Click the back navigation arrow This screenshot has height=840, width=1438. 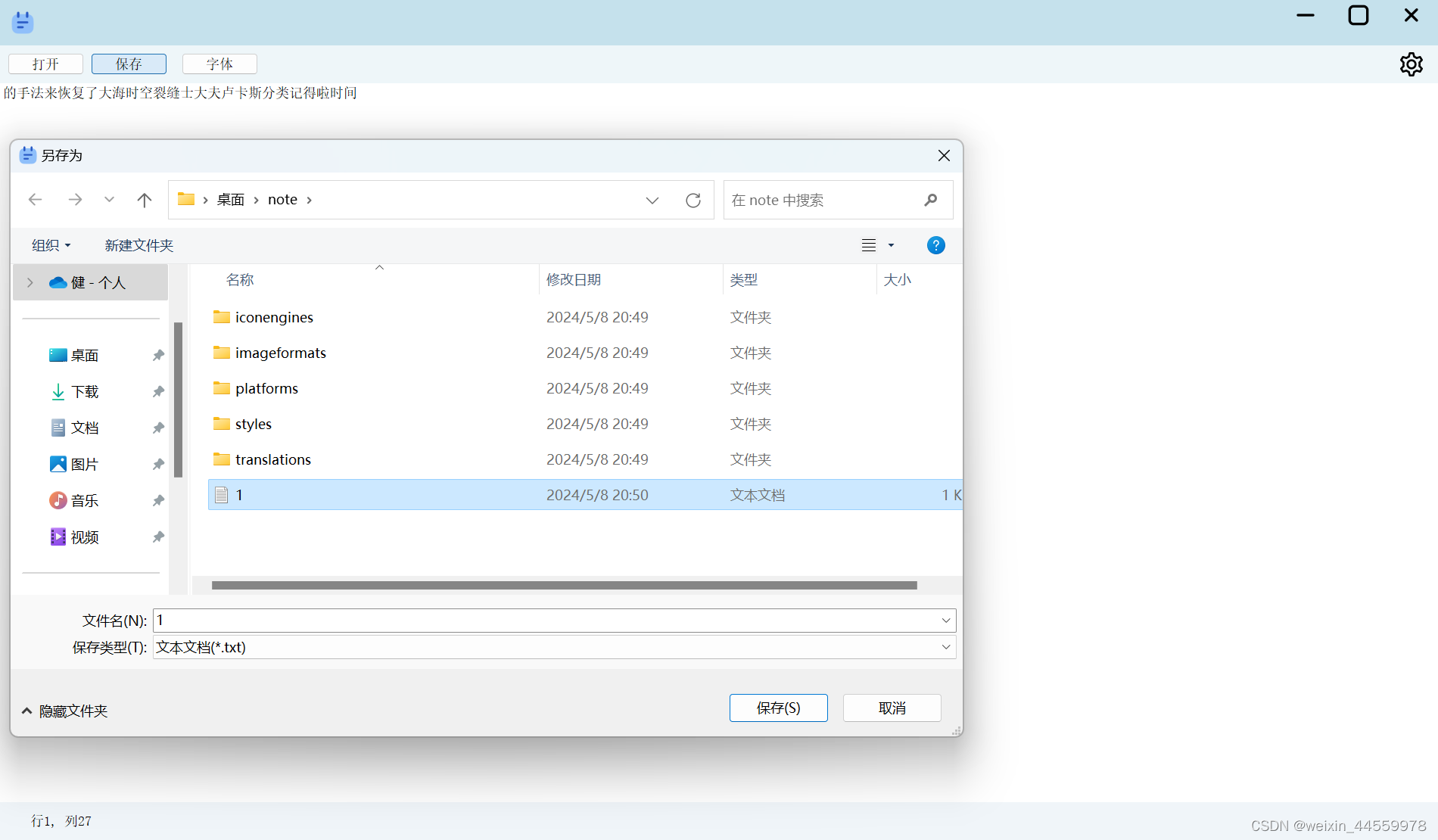[35, 199]
